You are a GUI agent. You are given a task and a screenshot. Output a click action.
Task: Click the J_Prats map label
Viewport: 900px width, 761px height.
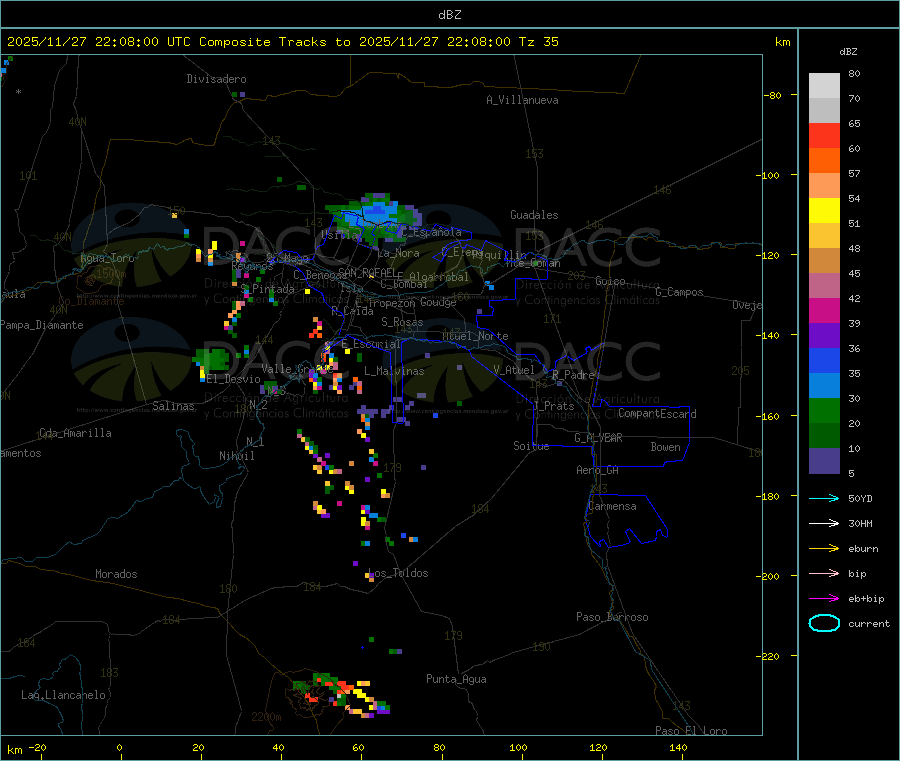[x=554, y=406]
